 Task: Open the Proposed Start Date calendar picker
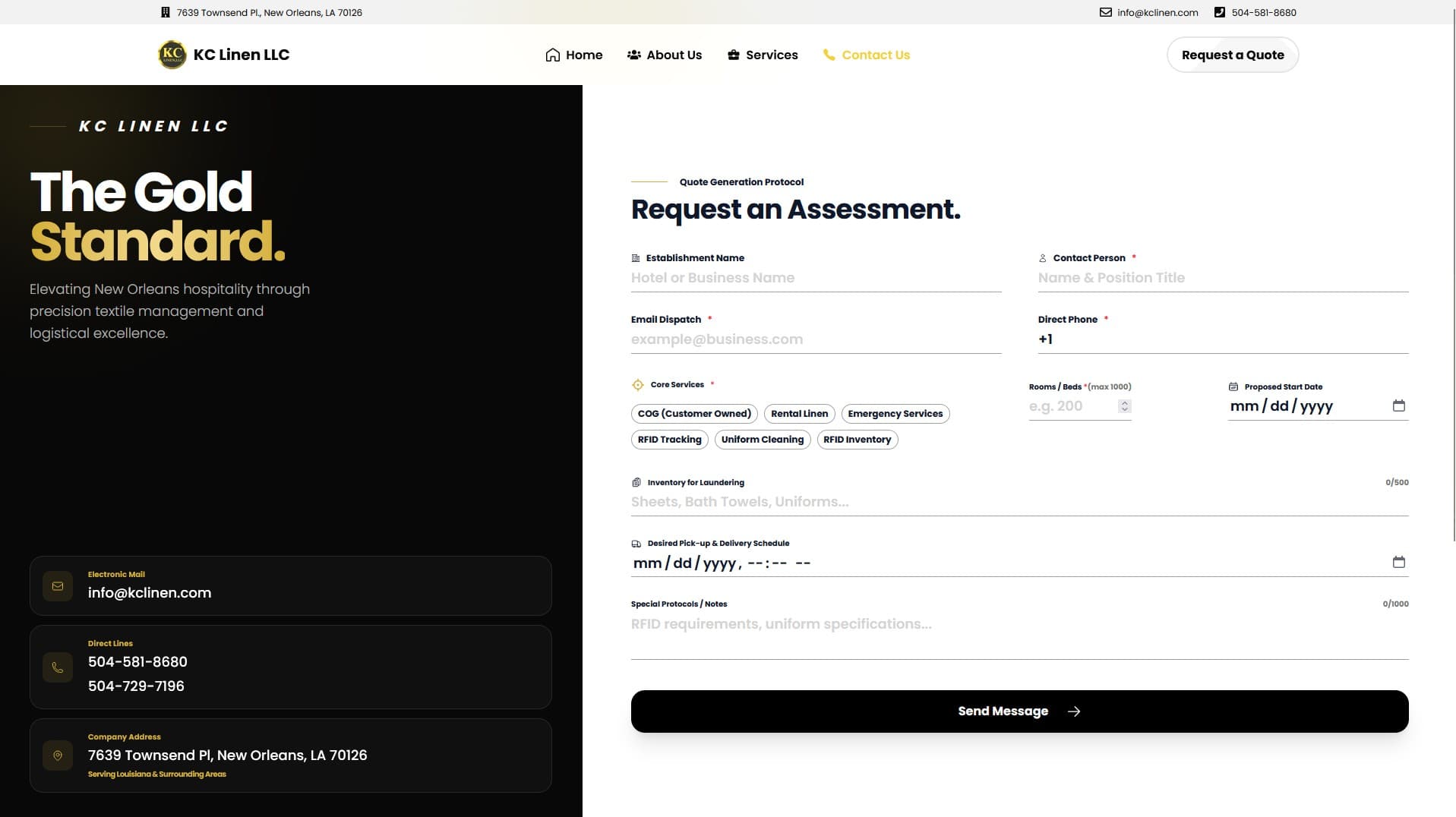point(1398,405)
